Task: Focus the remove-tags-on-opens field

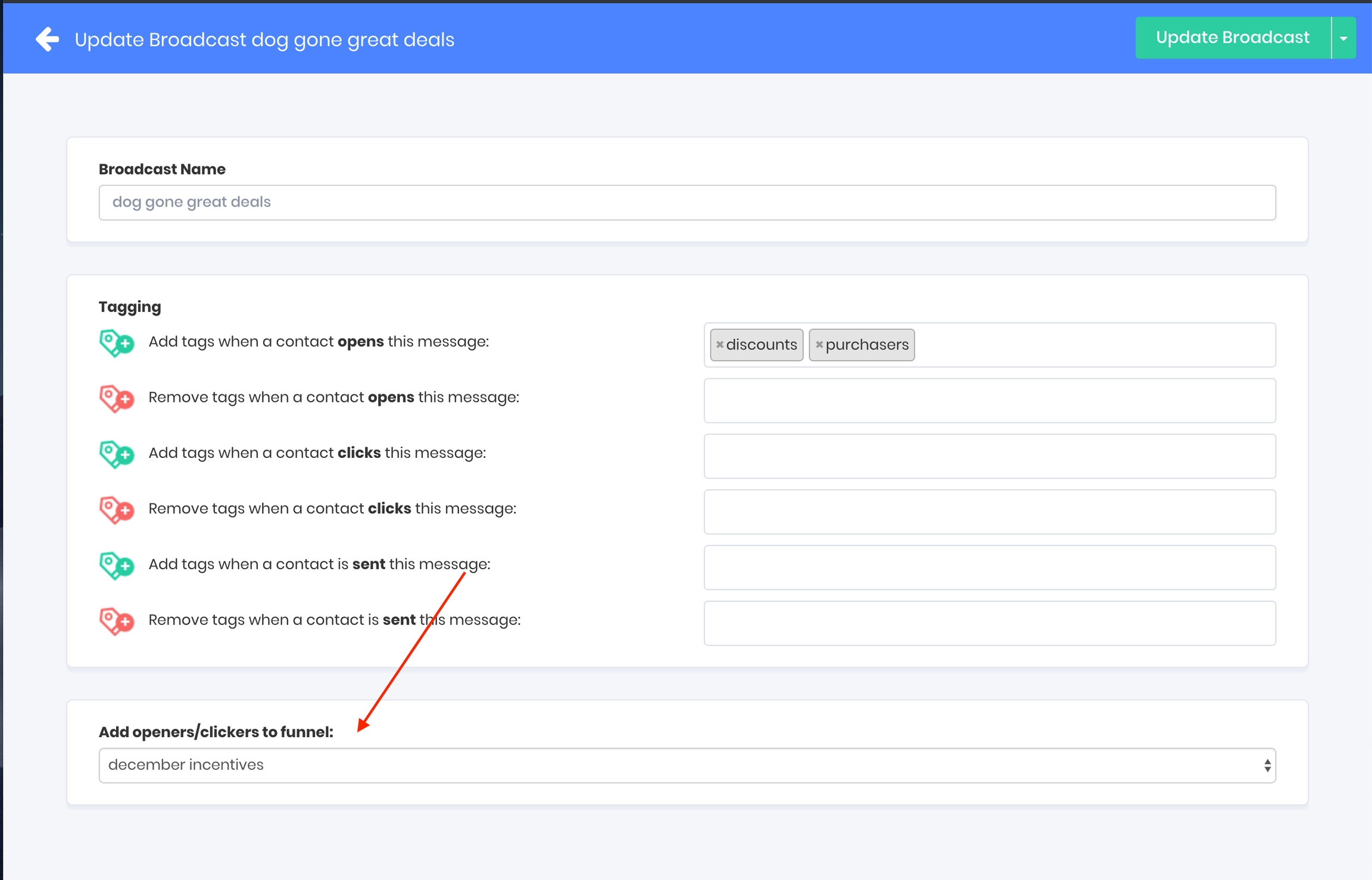Action: (x=989, y=401)
